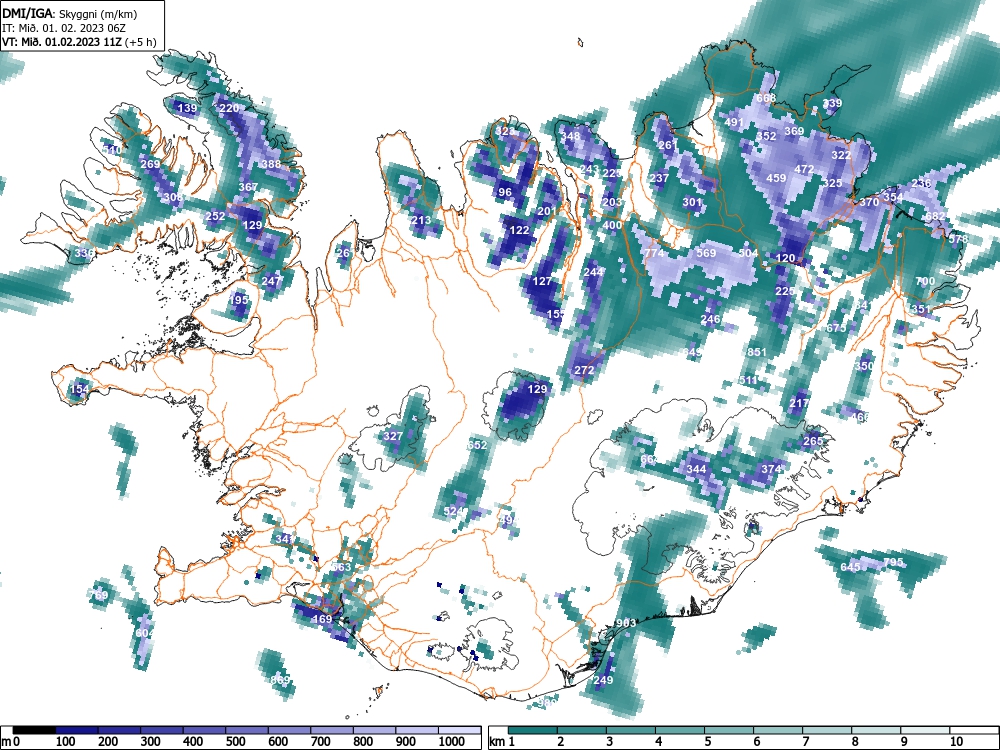The height and width of the screenshot is (750, 1000).
Task: Click the 'DMI/IGA: Skyggni (m/km)' title
Action: 70,13
